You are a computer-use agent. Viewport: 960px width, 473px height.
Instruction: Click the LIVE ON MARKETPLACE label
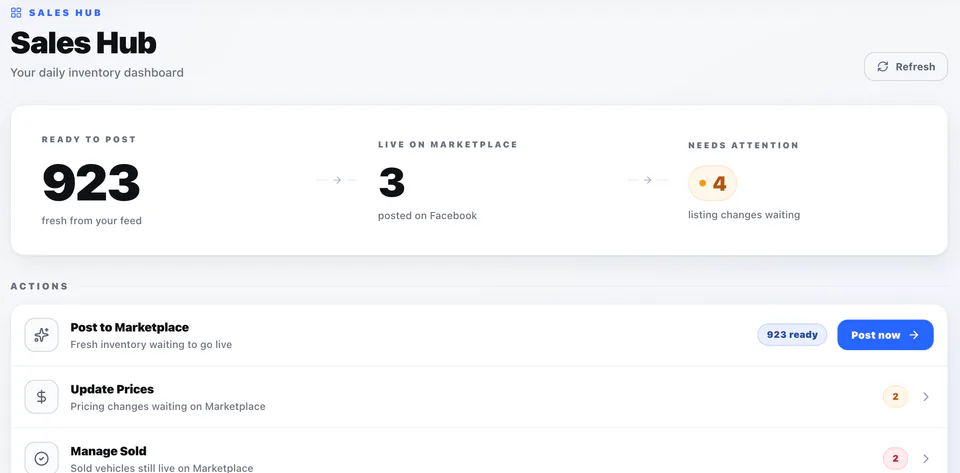448,144
